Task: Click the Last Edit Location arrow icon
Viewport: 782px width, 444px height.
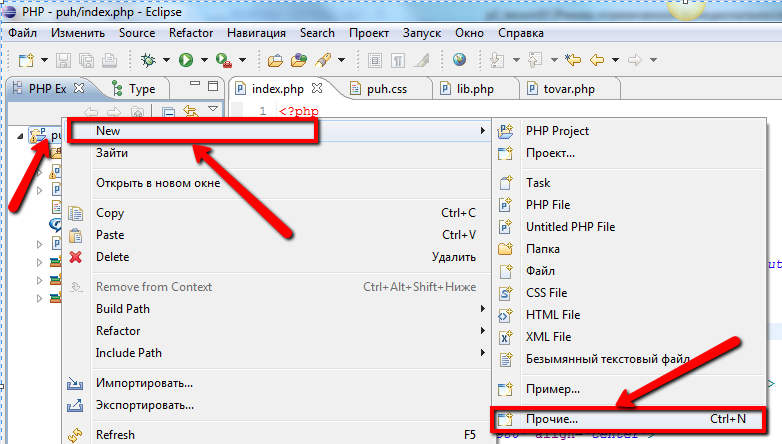Action: coord(573,60)
